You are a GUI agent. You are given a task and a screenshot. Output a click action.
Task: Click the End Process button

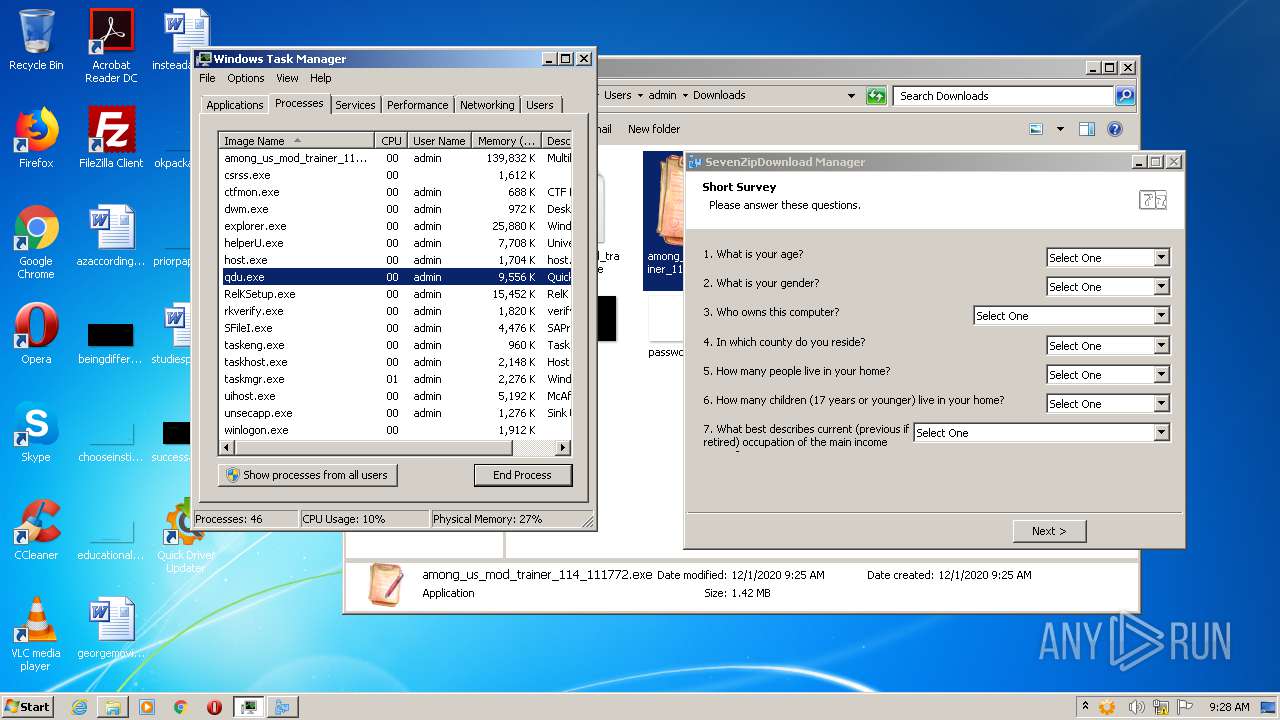coord(522,475)
